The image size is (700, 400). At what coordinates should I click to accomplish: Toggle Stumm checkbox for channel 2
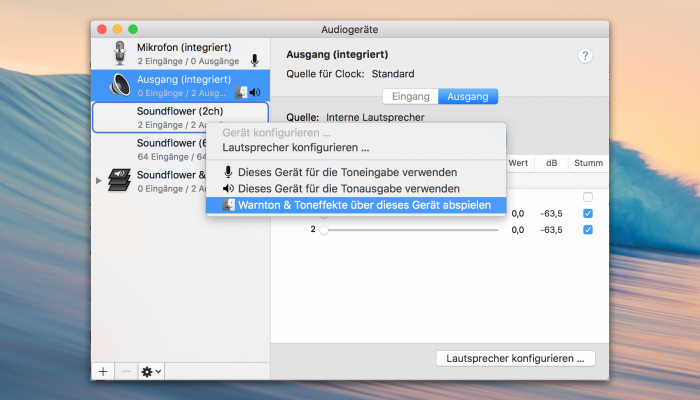tap(588, 229)
